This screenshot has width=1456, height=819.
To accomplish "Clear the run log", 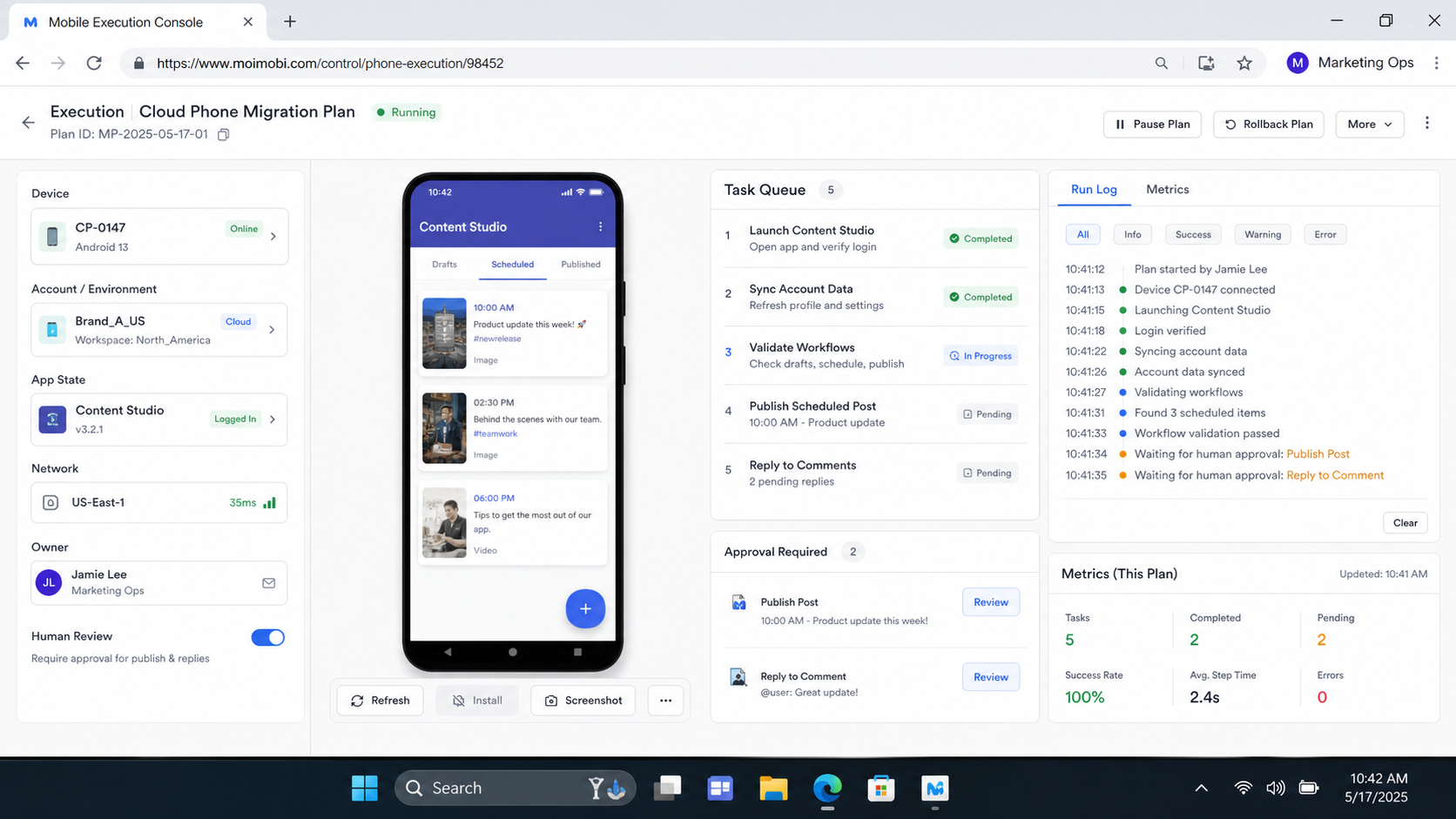I will (x=1405, y=523).
